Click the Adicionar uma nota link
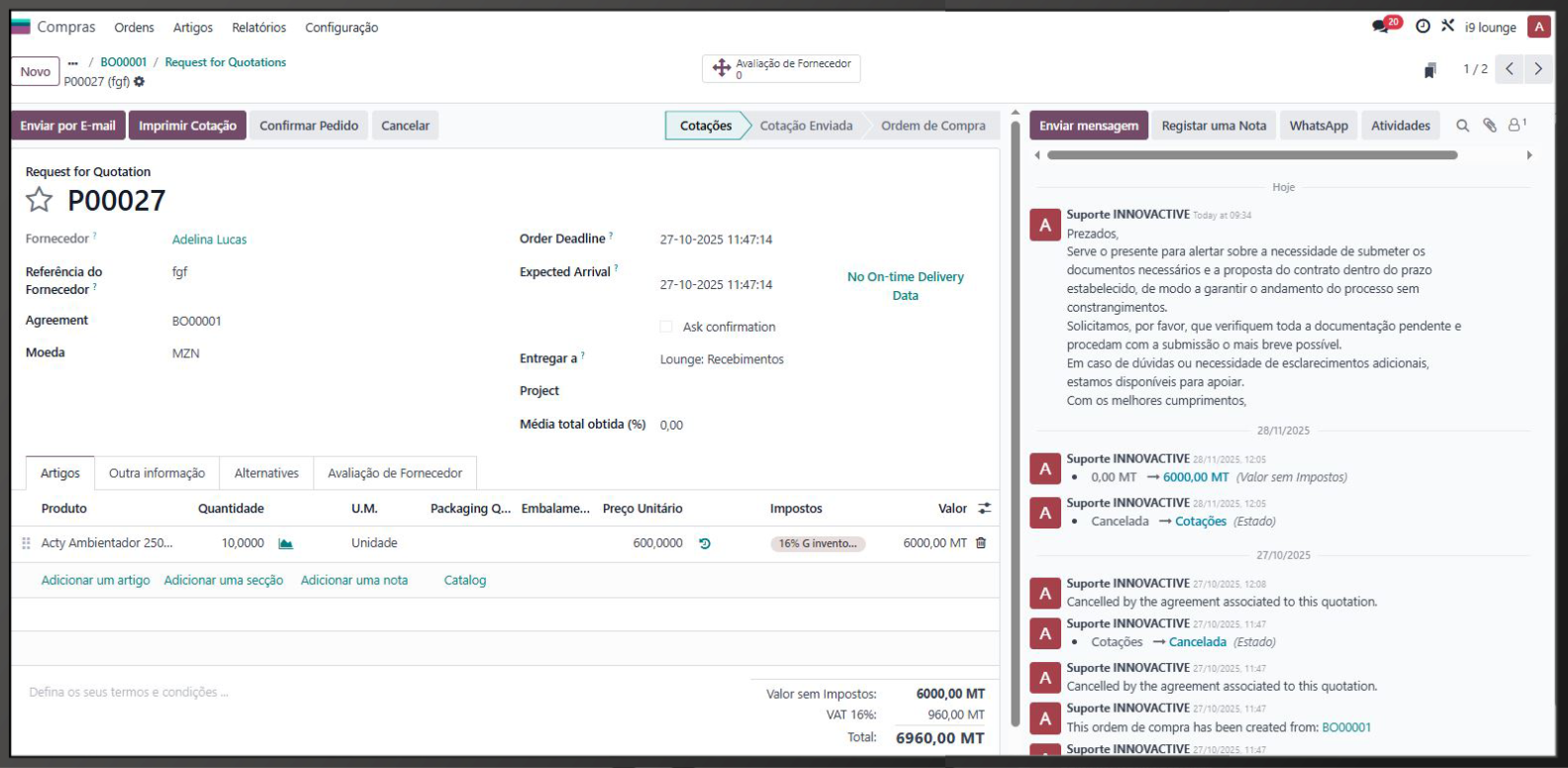Image resolution: width=1568 pixels, height=768 pixels. 354,580
